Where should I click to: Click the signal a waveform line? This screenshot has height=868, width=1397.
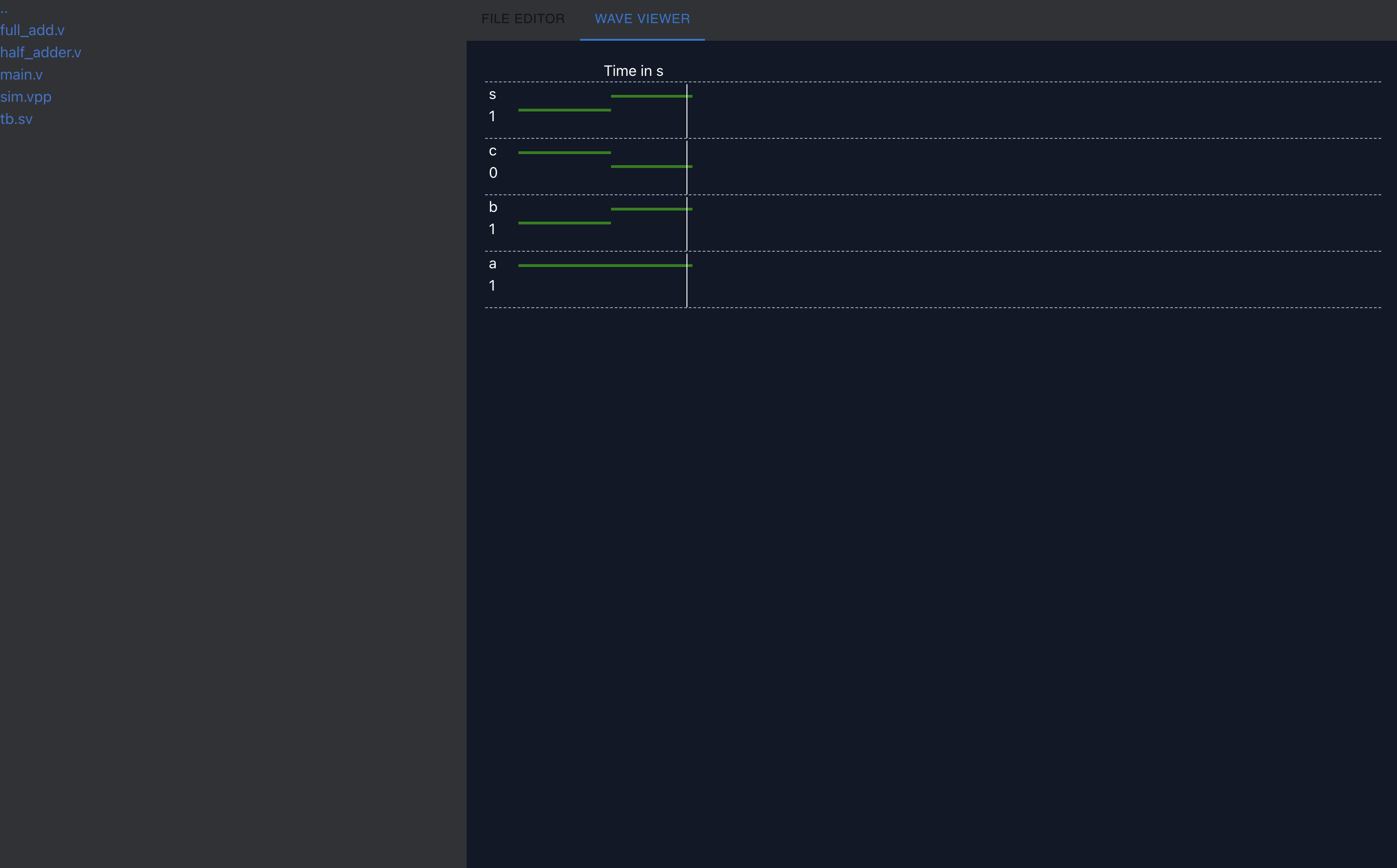pos(603,265)
